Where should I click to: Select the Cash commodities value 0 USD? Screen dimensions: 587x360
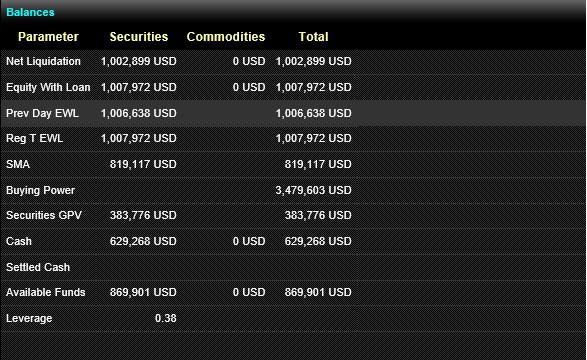249,241
